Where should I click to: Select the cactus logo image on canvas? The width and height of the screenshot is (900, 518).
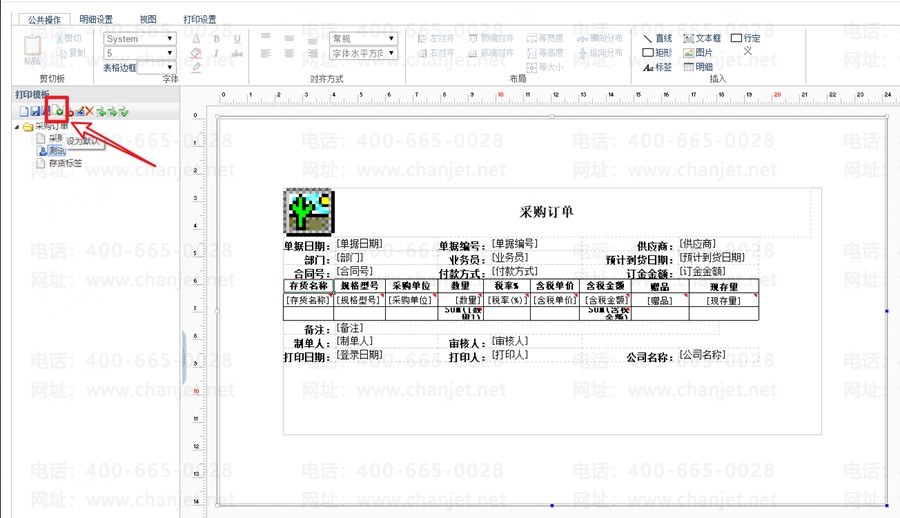pos(309,211)
